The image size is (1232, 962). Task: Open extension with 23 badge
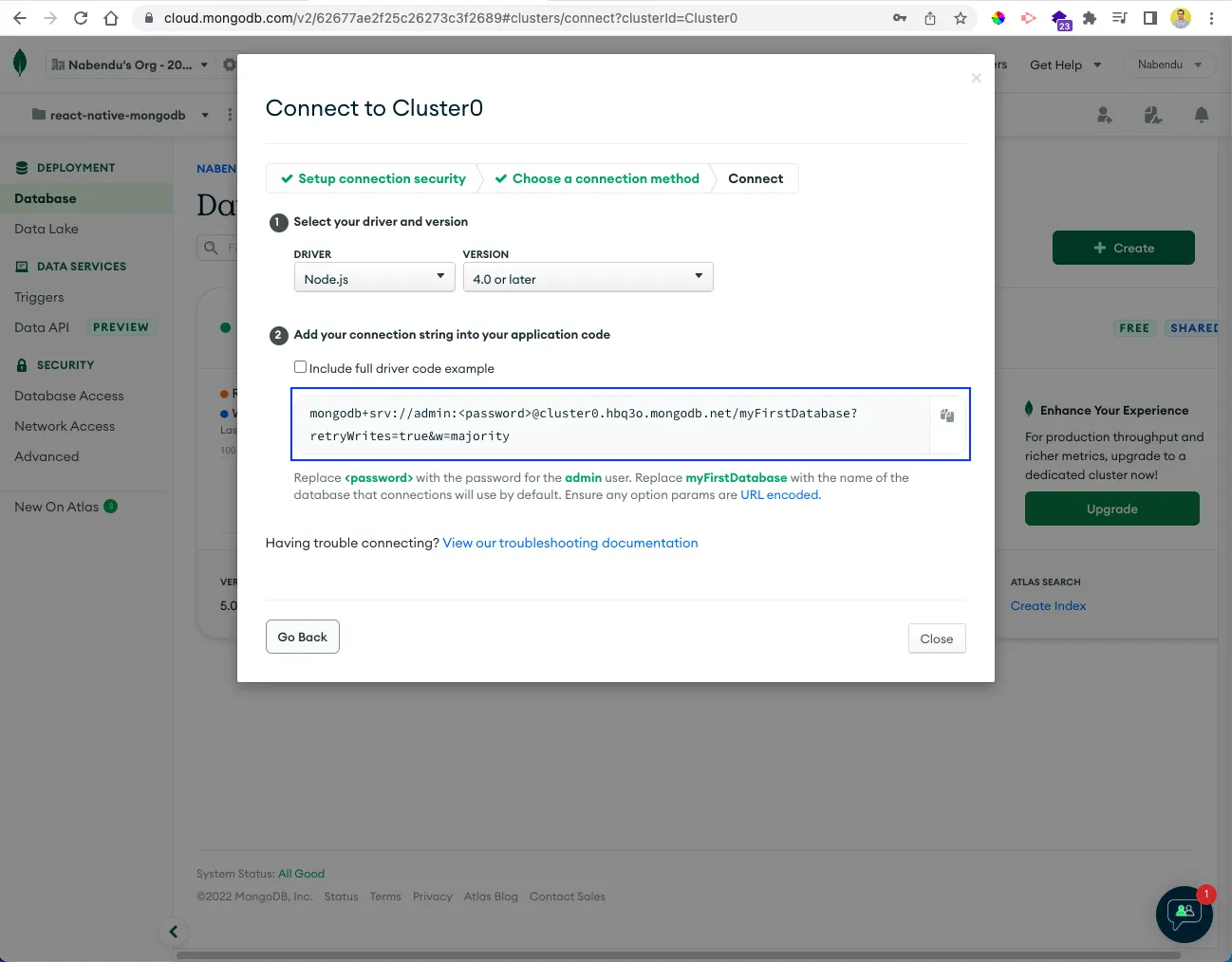click(x=1060, y=20)
